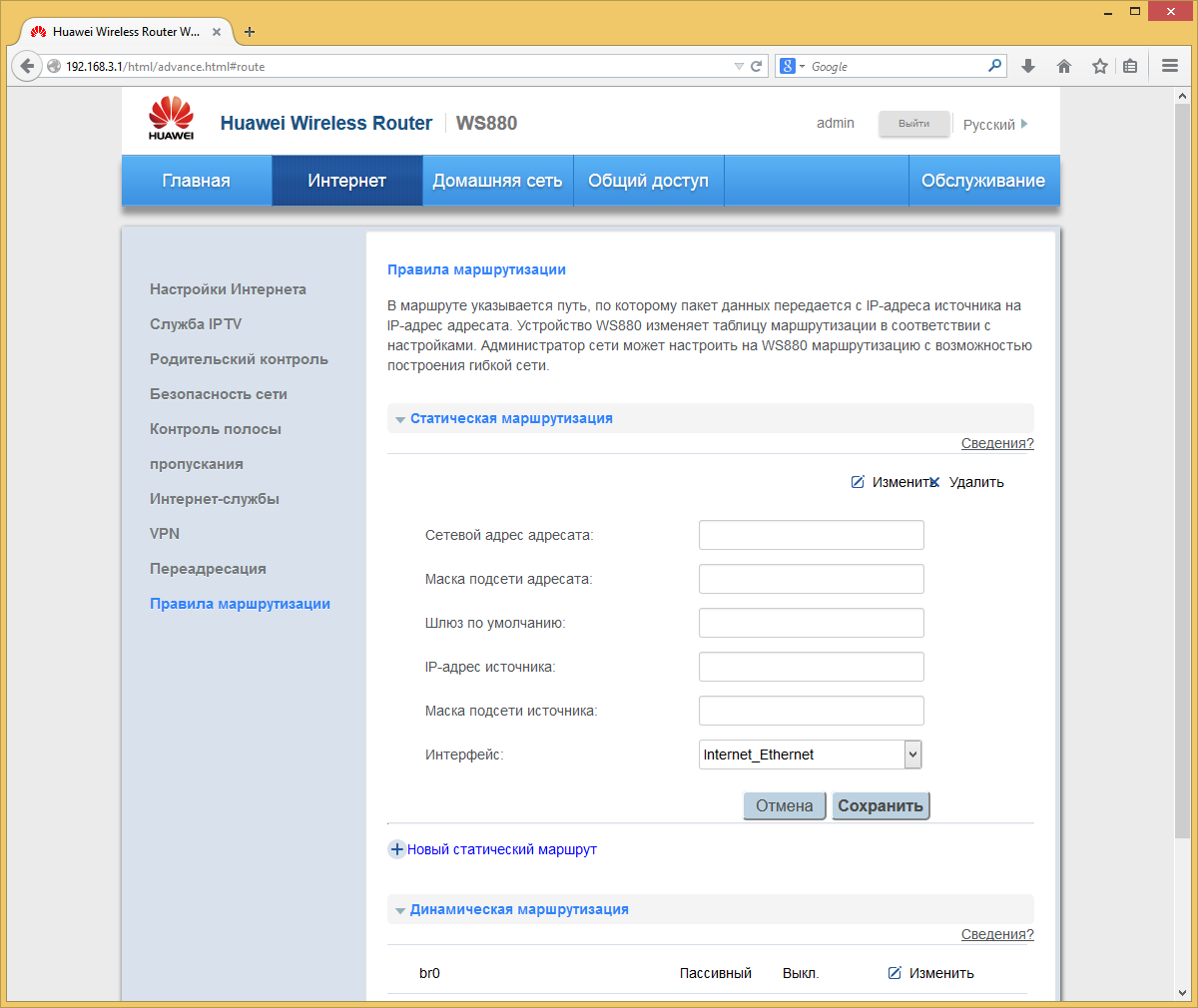Viewport: 1198px width, 1008px height.
Task: Click the Выйти logout button
Action: click(913, 124)
